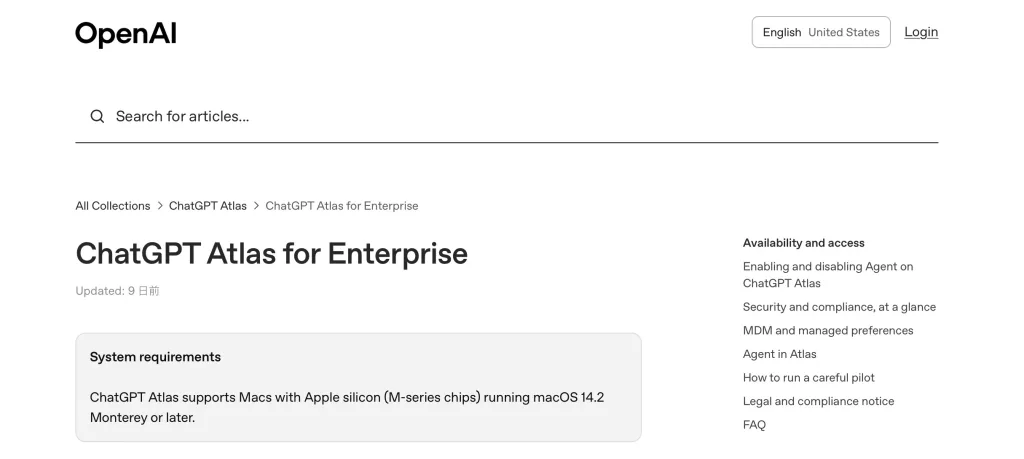Go to Agent in Atlas section
1024x459 pixels.
(x=779, y=354)
